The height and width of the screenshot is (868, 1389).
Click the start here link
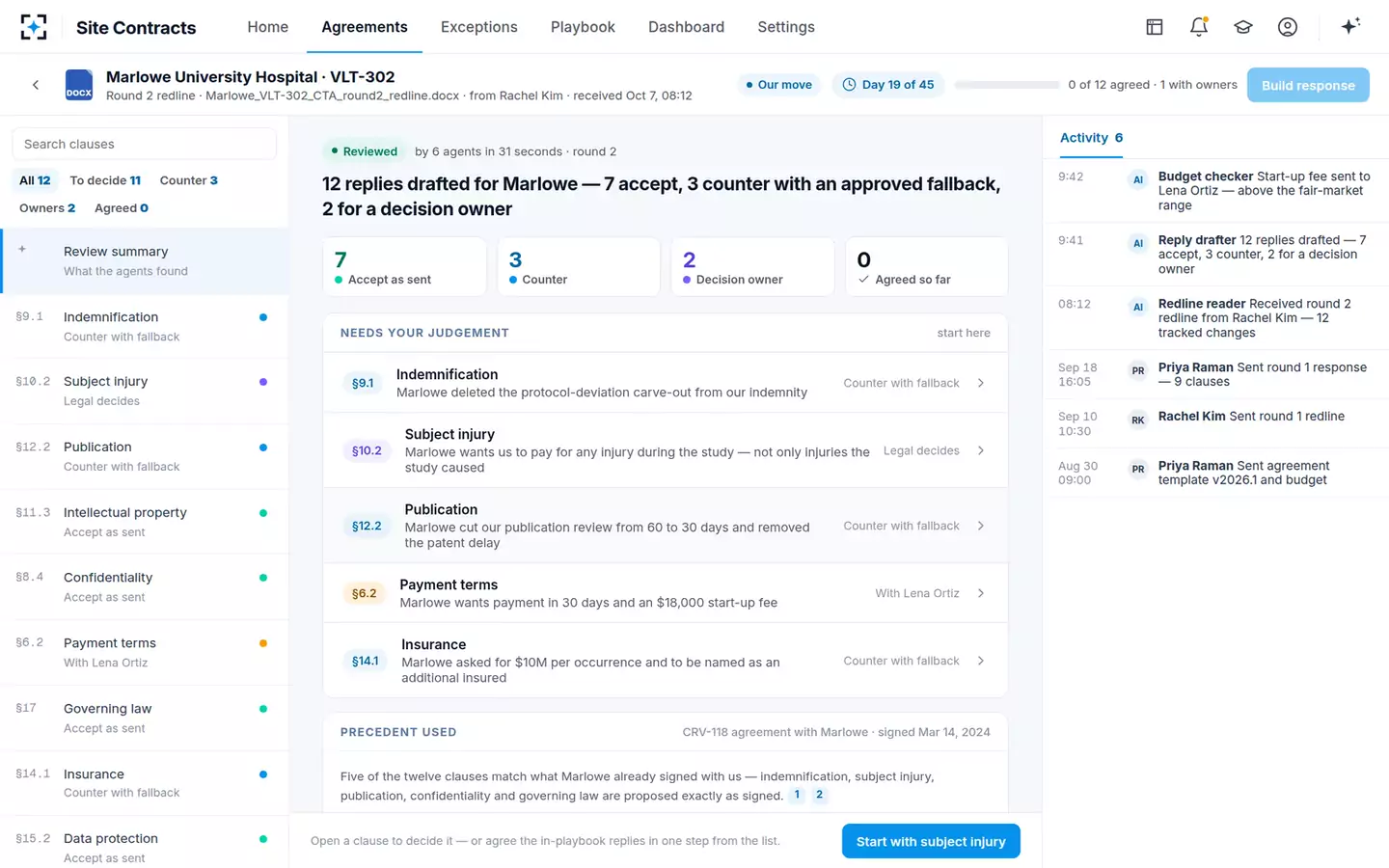[964, 333]
